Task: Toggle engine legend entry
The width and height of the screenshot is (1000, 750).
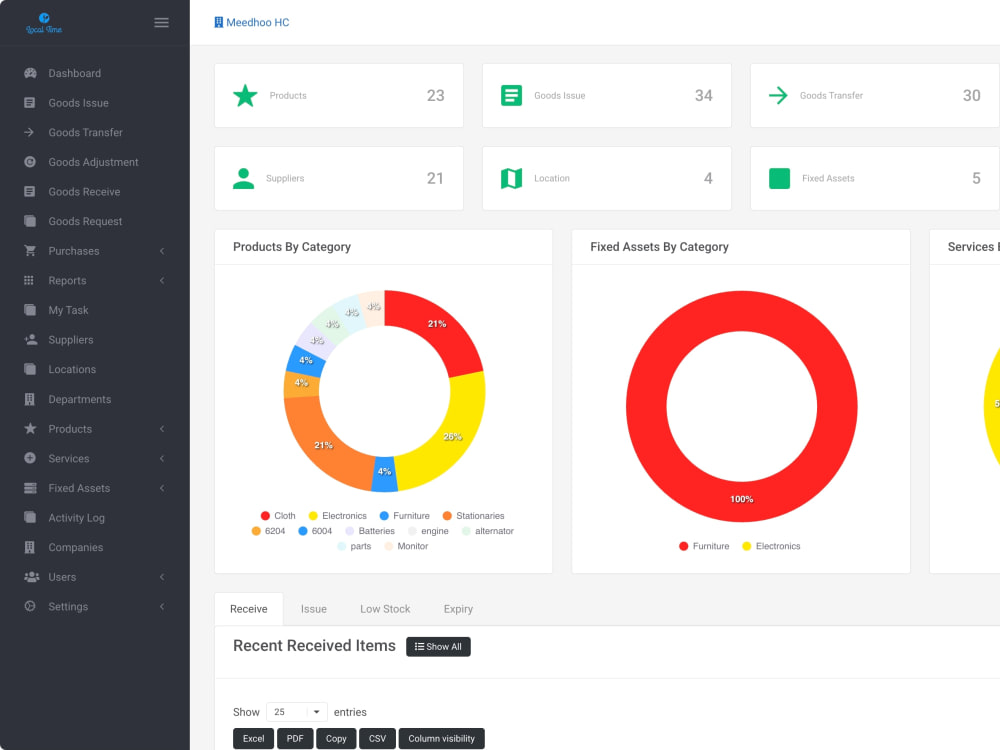Action: pyautogui.click(x=428, y=531)
